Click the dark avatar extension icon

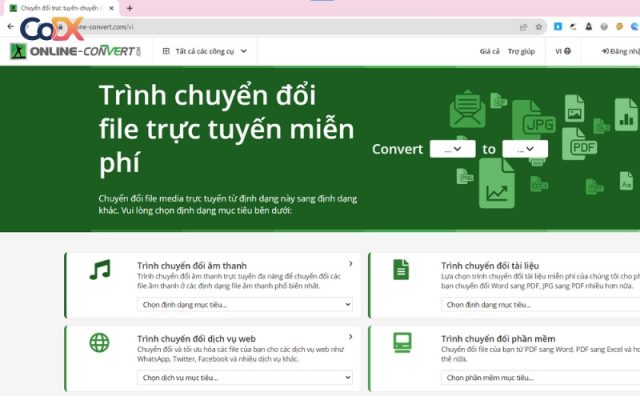click(589, 27)
